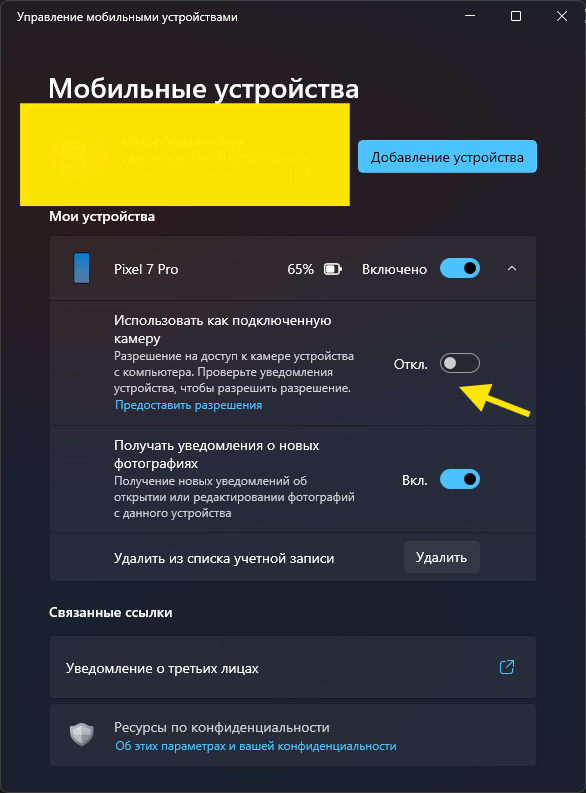Open the privacy parameters link
Image resolution: width=586 pixels, height=793 pixels.
(256, 746)
